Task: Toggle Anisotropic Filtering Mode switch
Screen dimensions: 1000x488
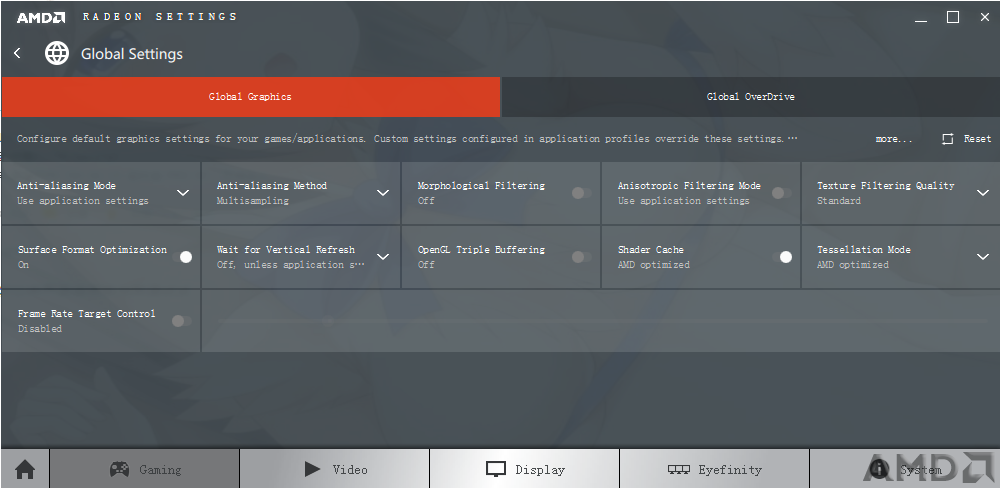Action: (782, 193)
